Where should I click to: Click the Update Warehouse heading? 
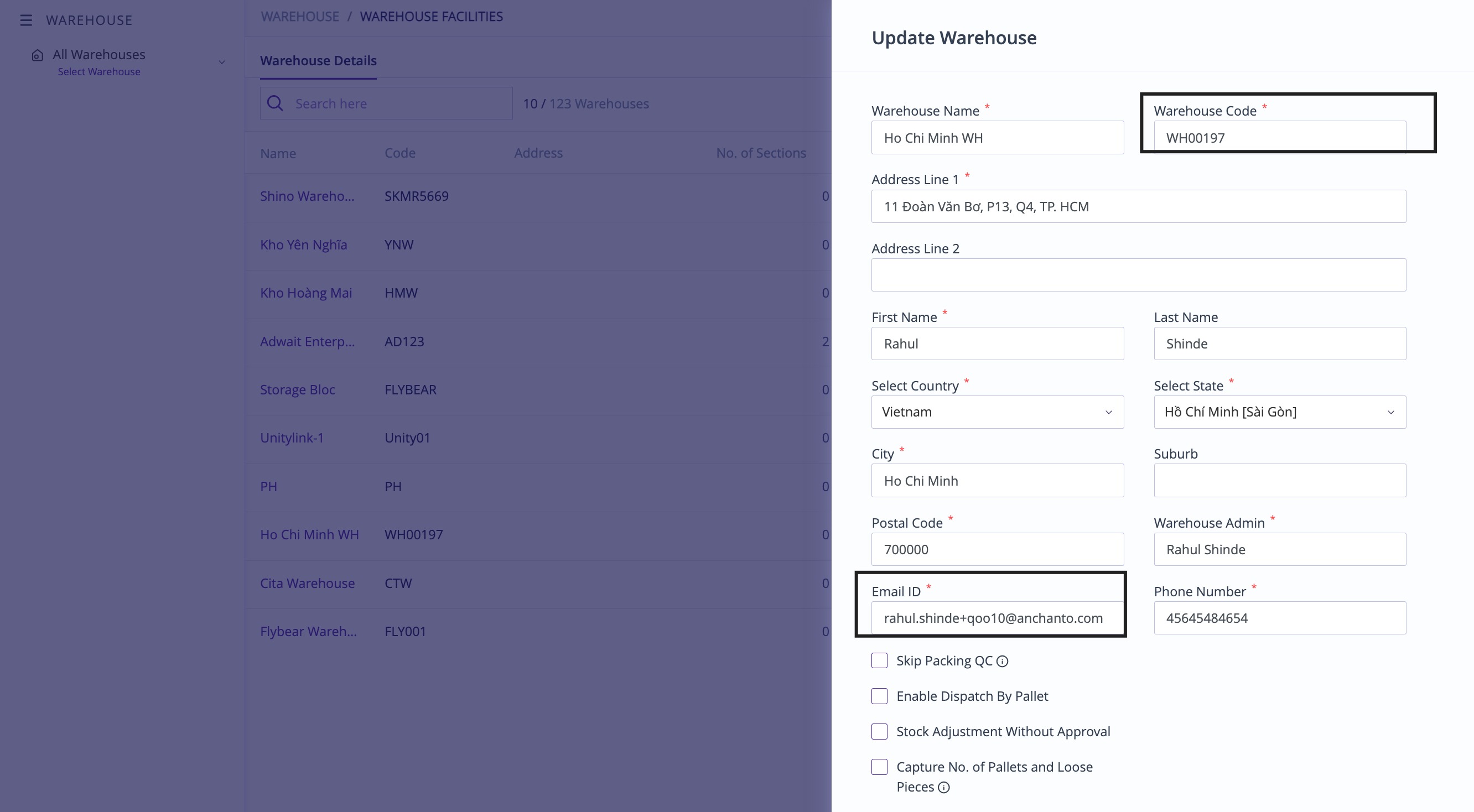click(954, 38)
